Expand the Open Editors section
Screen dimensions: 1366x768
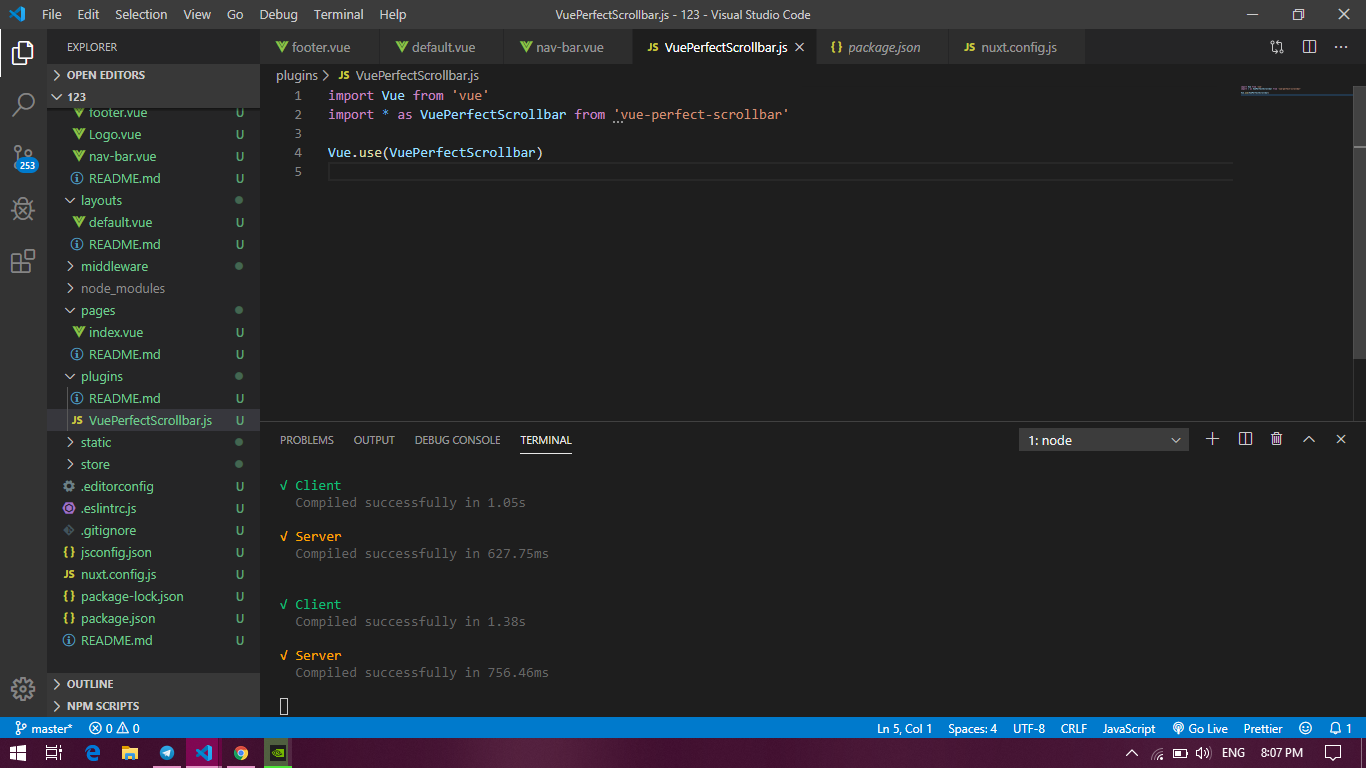click(153, 75)
